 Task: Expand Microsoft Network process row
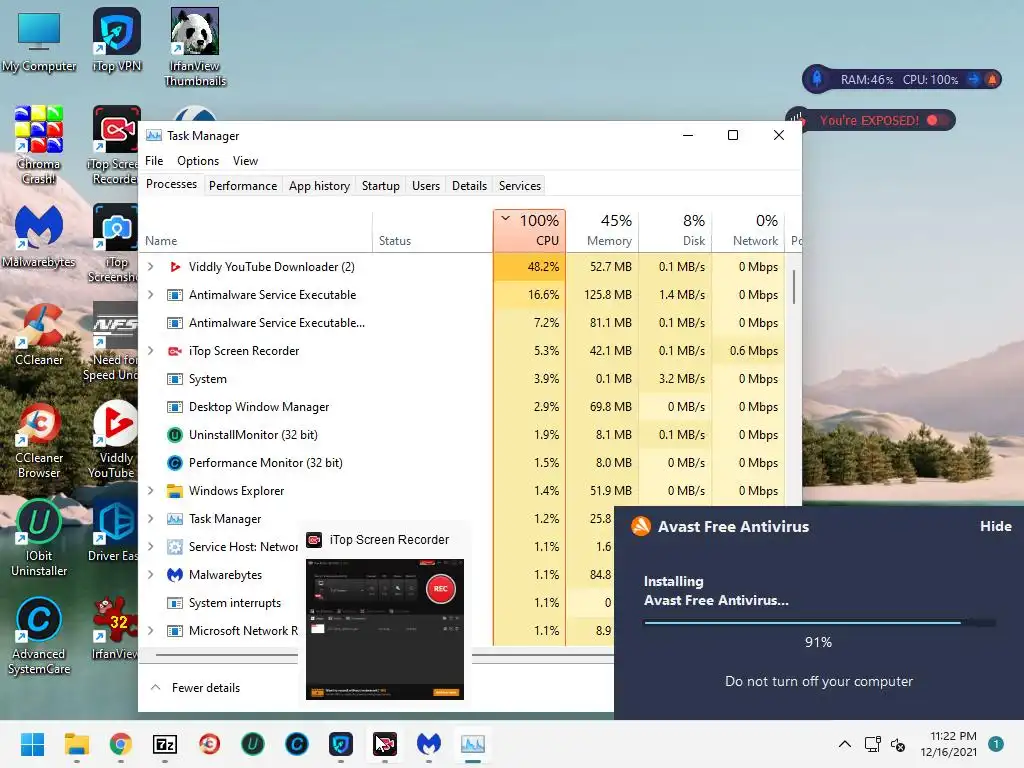click(x=151, y=631)
